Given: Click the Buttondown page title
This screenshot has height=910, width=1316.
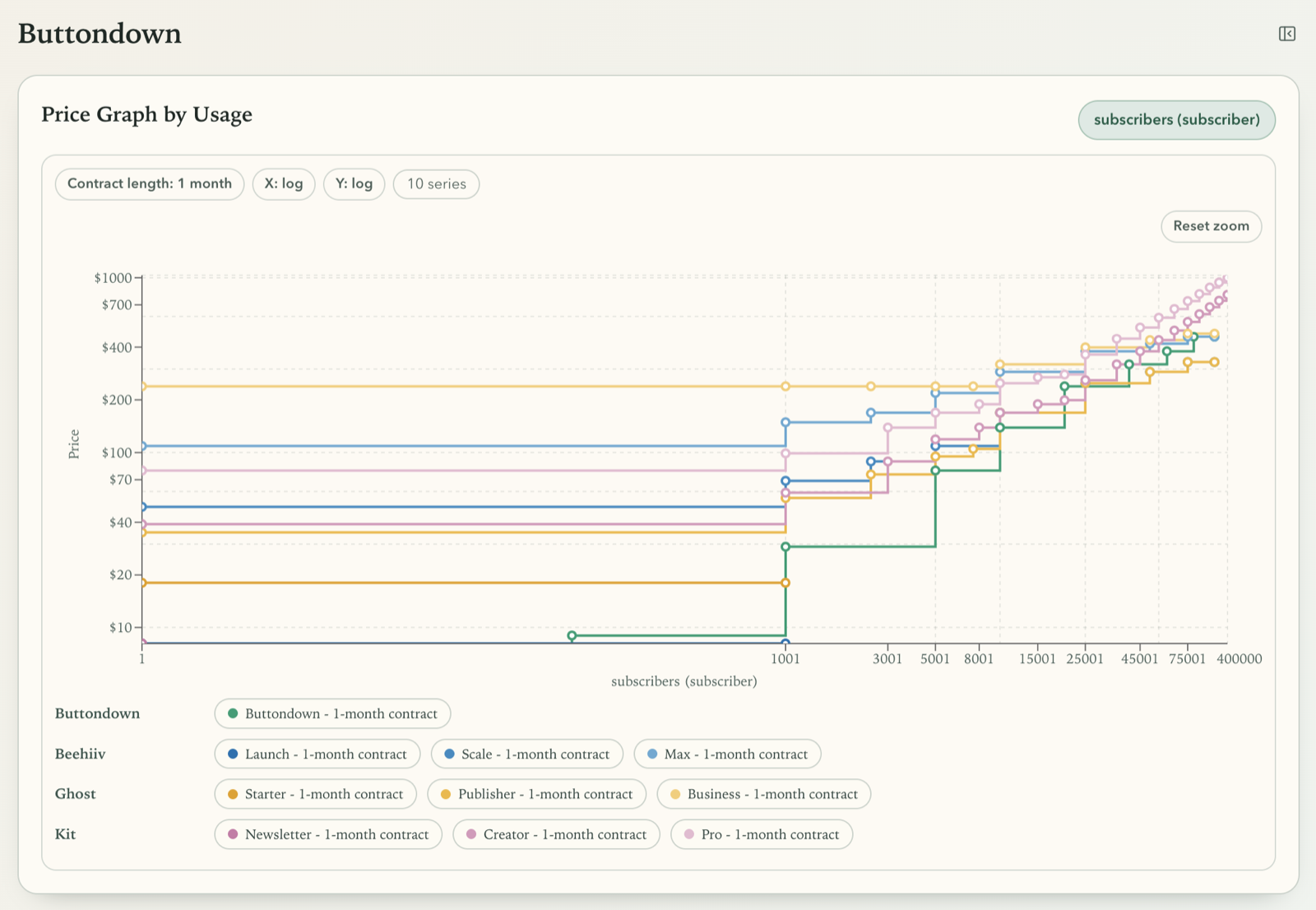Looking at the screenshot, I should pyautogui.click(x=100, y=34).
